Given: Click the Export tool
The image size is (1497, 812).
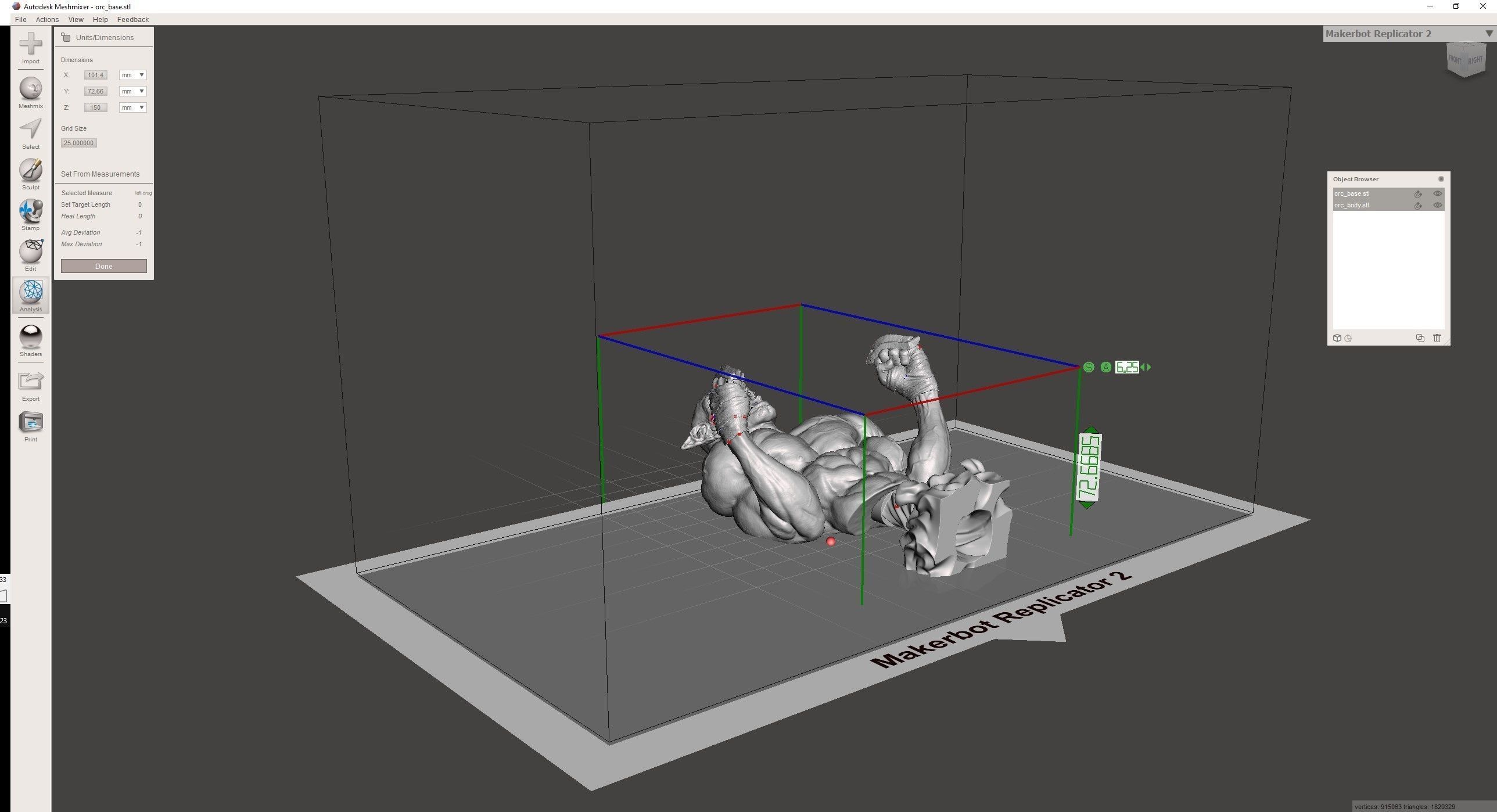Looking at the screenshot, I should [x=31, y=386].
